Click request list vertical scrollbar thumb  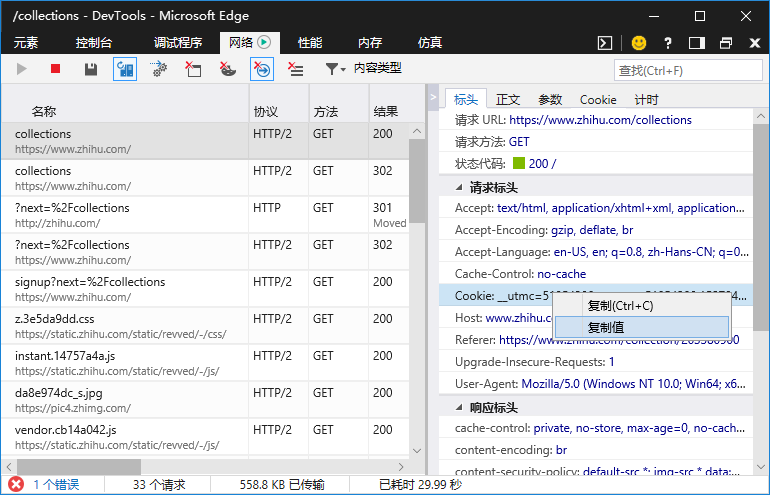coord(417,181)
